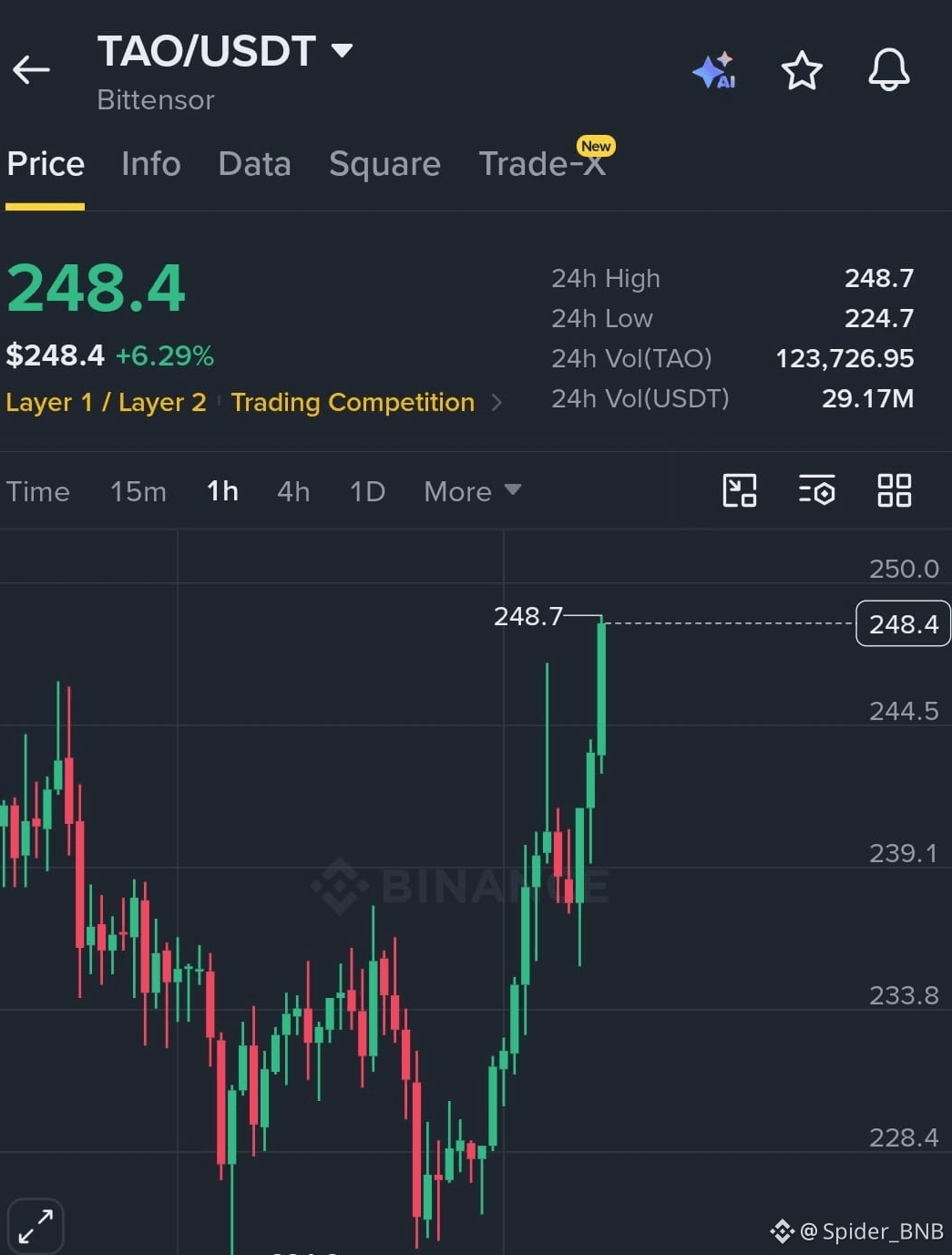The width and height of the screenshot is (952, 1255).
Task: Tap the 248.4 current price label on axis
Action: point(903,623)
